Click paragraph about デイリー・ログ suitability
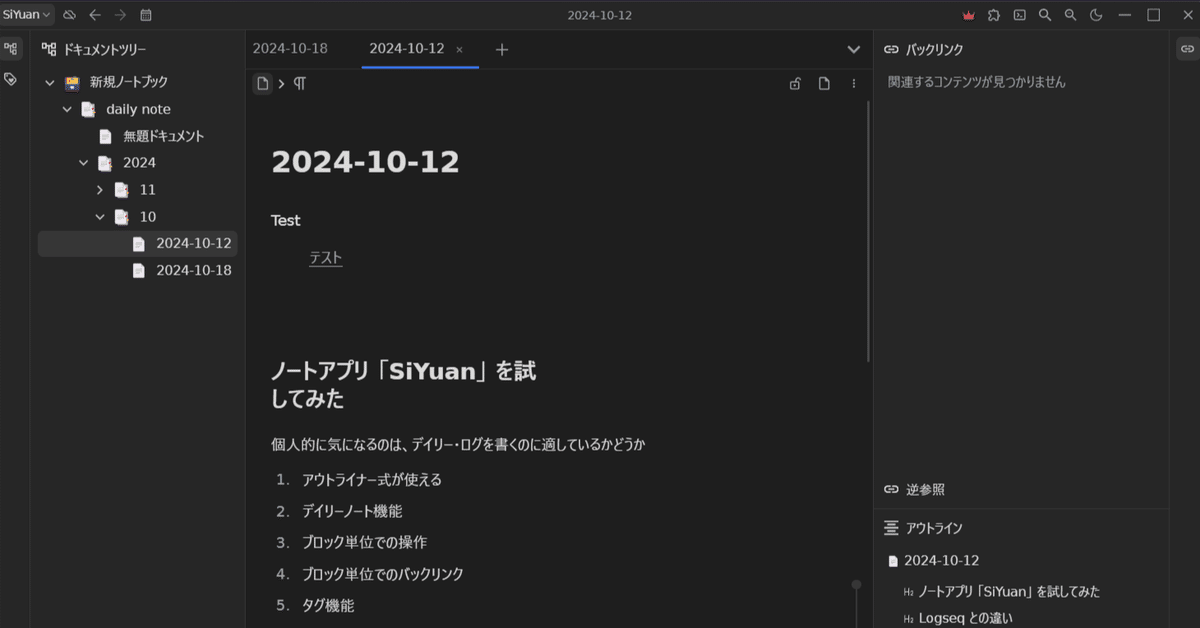Image resolution: width=1200 pixels, height=628 pixels. [x=458, y=444]
